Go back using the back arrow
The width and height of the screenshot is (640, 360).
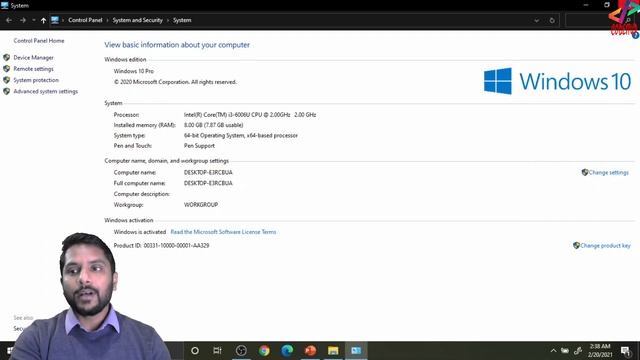[x=9, y=20]
